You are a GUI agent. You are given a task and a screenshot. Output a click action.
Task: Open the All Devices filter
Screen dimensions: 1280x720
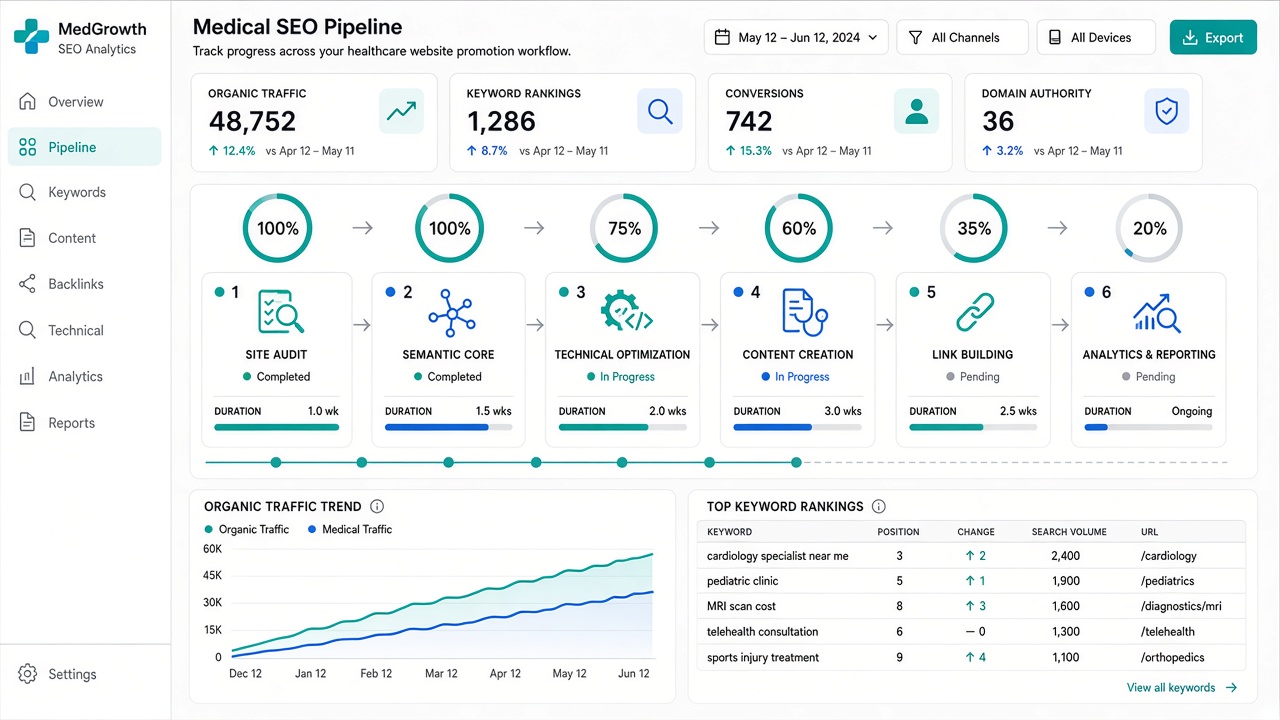(1096, 37)
